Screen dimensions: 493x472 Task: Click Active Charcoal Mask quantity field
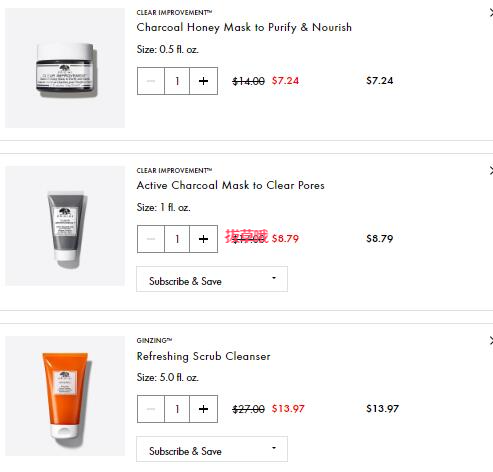(x=177, y=239)
